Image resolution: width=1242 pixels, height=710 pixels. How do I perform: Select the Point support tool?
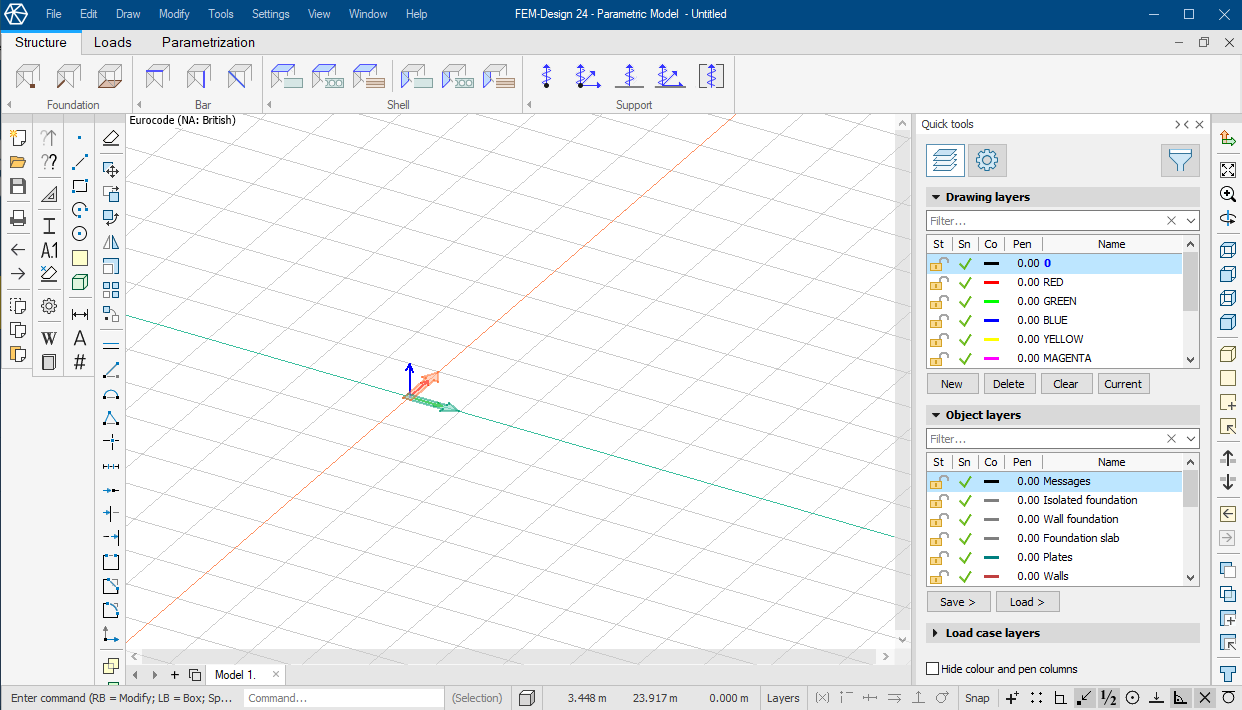point(546,77)
